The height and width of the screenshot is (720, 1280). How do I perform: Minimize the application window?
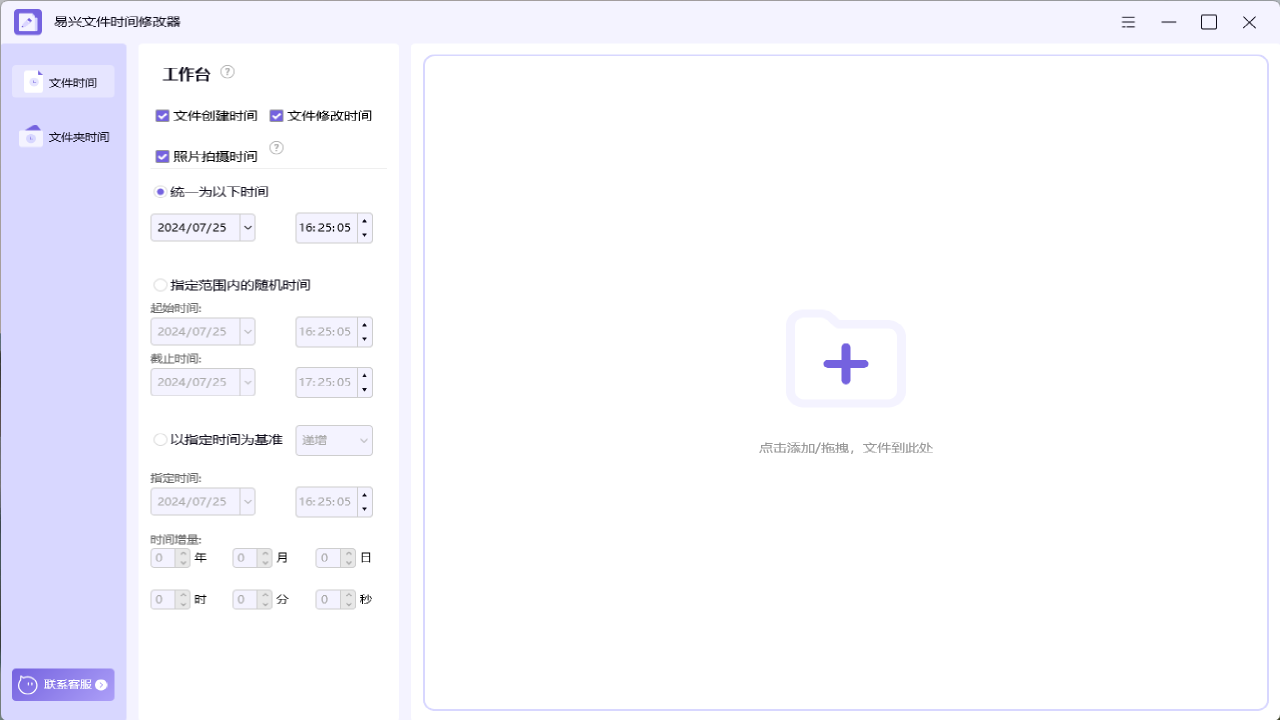tap(1168, 22)
